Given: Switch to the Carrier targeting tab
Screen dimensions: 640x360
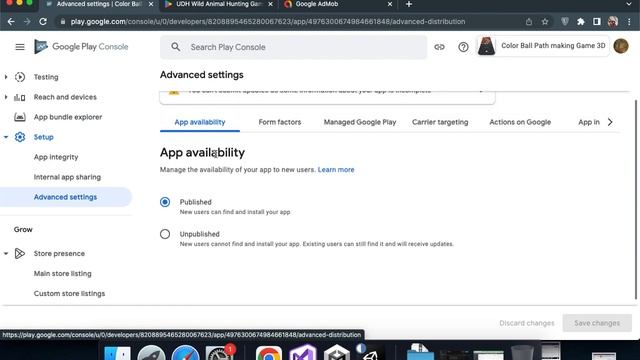Looking at the screenshot, I should coord(440,122).
